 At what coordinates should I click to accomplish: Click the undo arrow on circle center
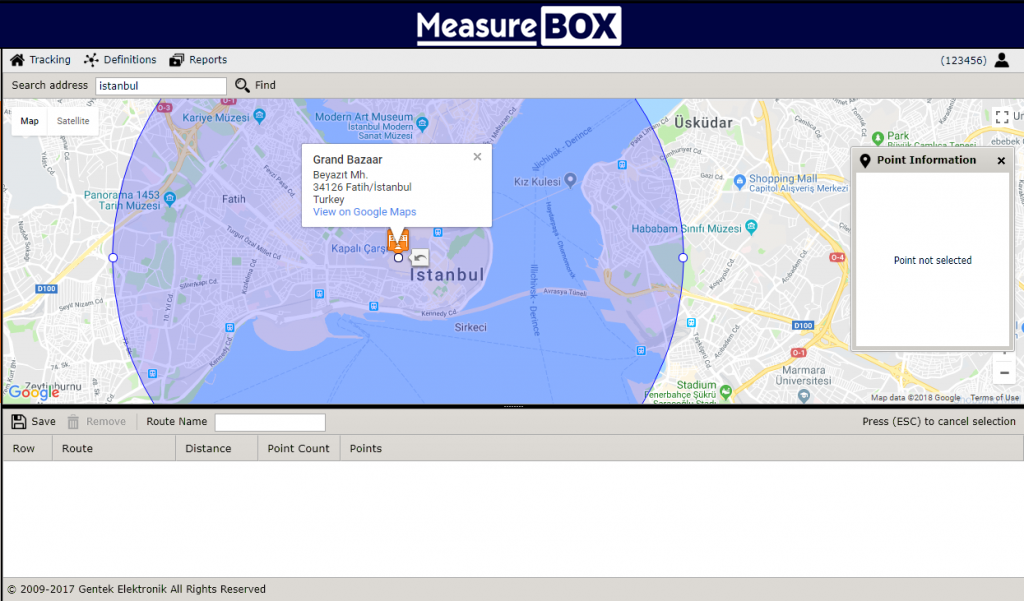[420, 257]
